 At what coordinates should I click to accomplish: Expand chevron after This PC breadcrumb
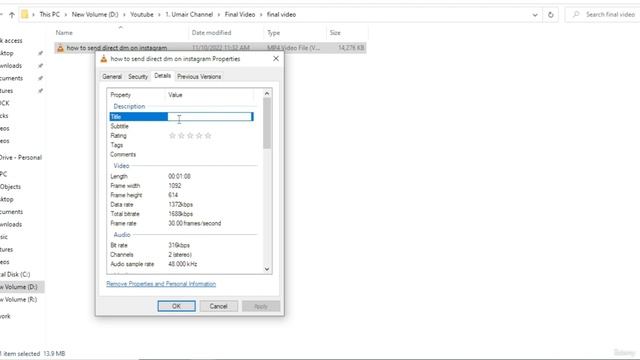coord(66,15)
